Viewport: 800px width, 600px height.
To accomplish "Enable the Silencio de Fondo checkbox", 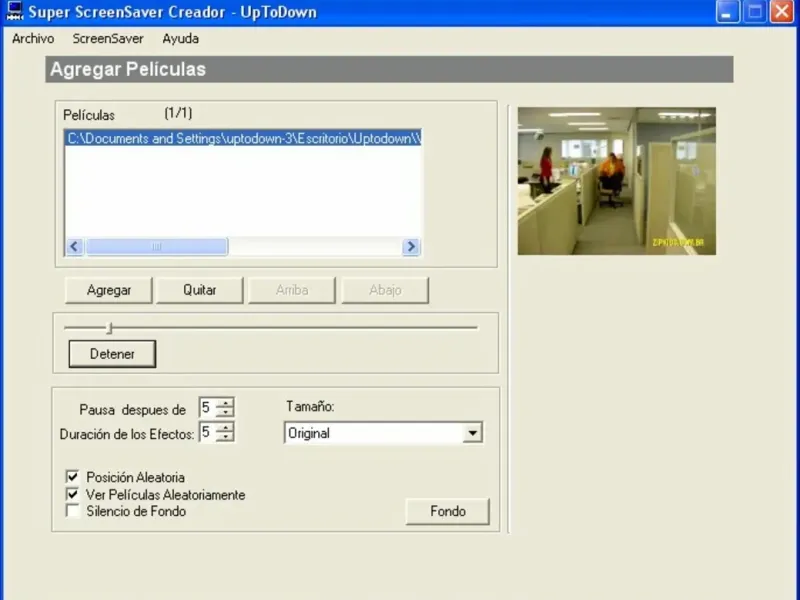I will tap(72, 511).
